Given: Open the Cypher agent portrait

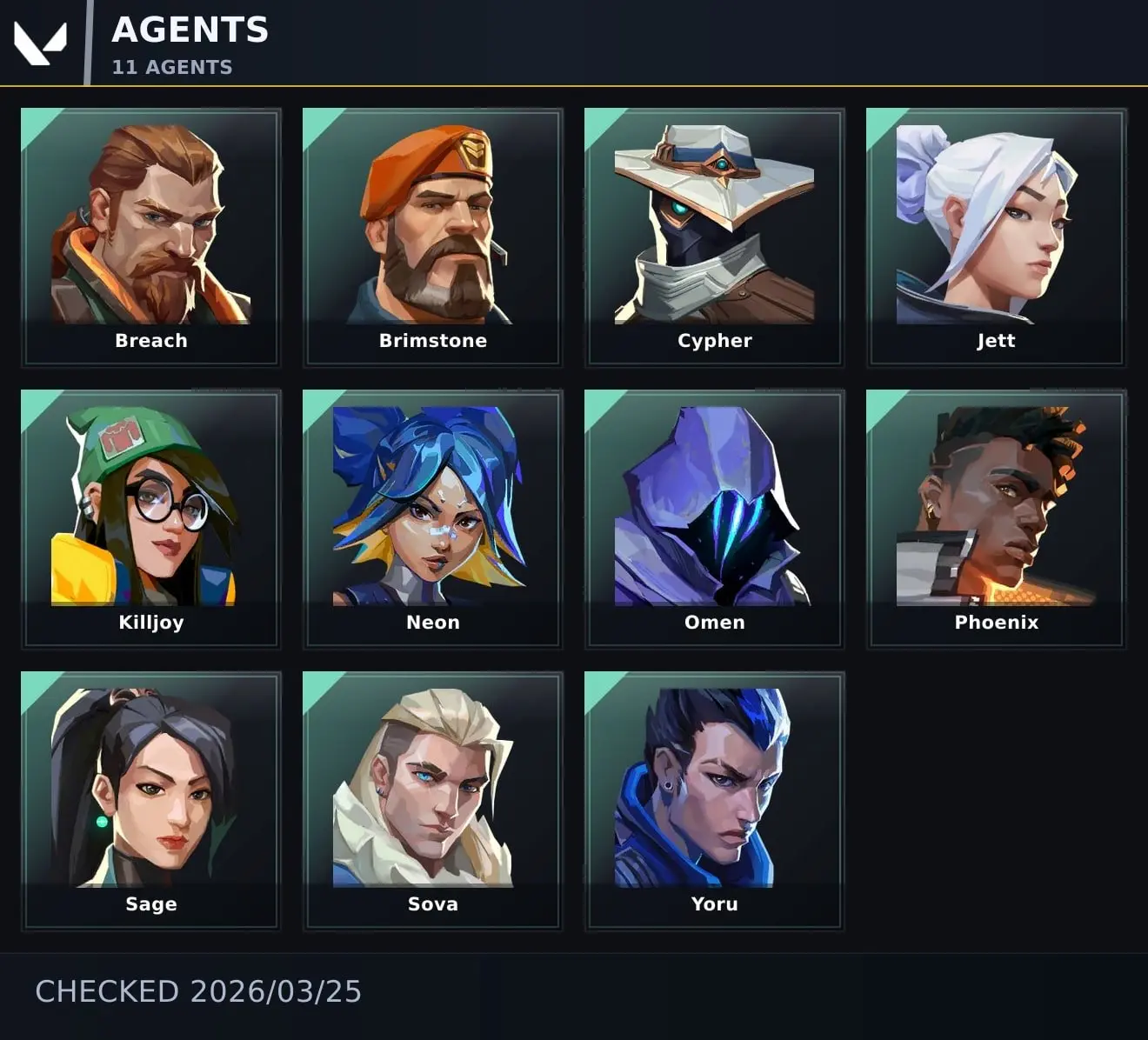Looking at the screenshot, I should click(x=715, y=237).
